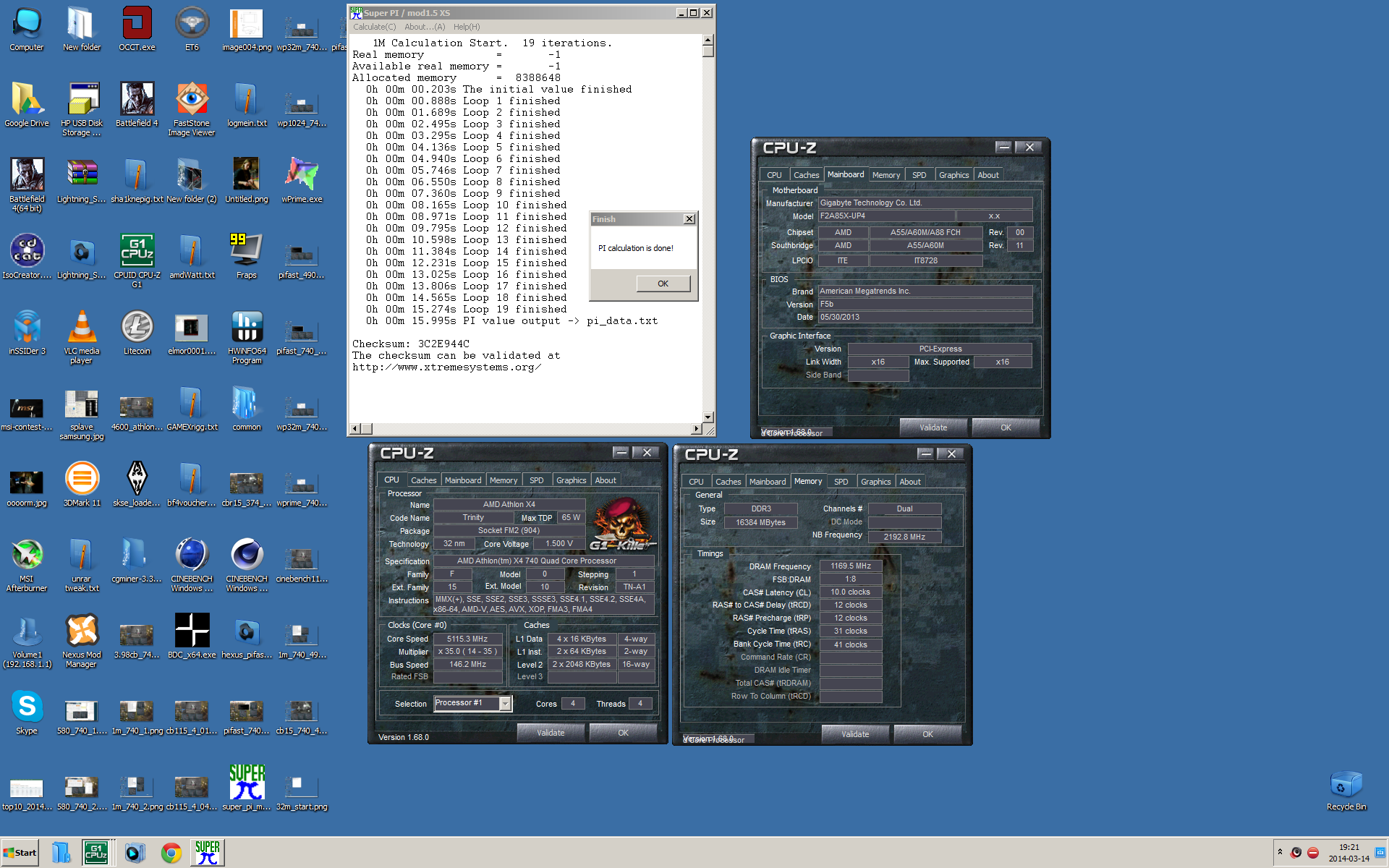Open BDC_x64.exe desktop icon
Viewport: 1389px width, 868px height.
point(192,637)
